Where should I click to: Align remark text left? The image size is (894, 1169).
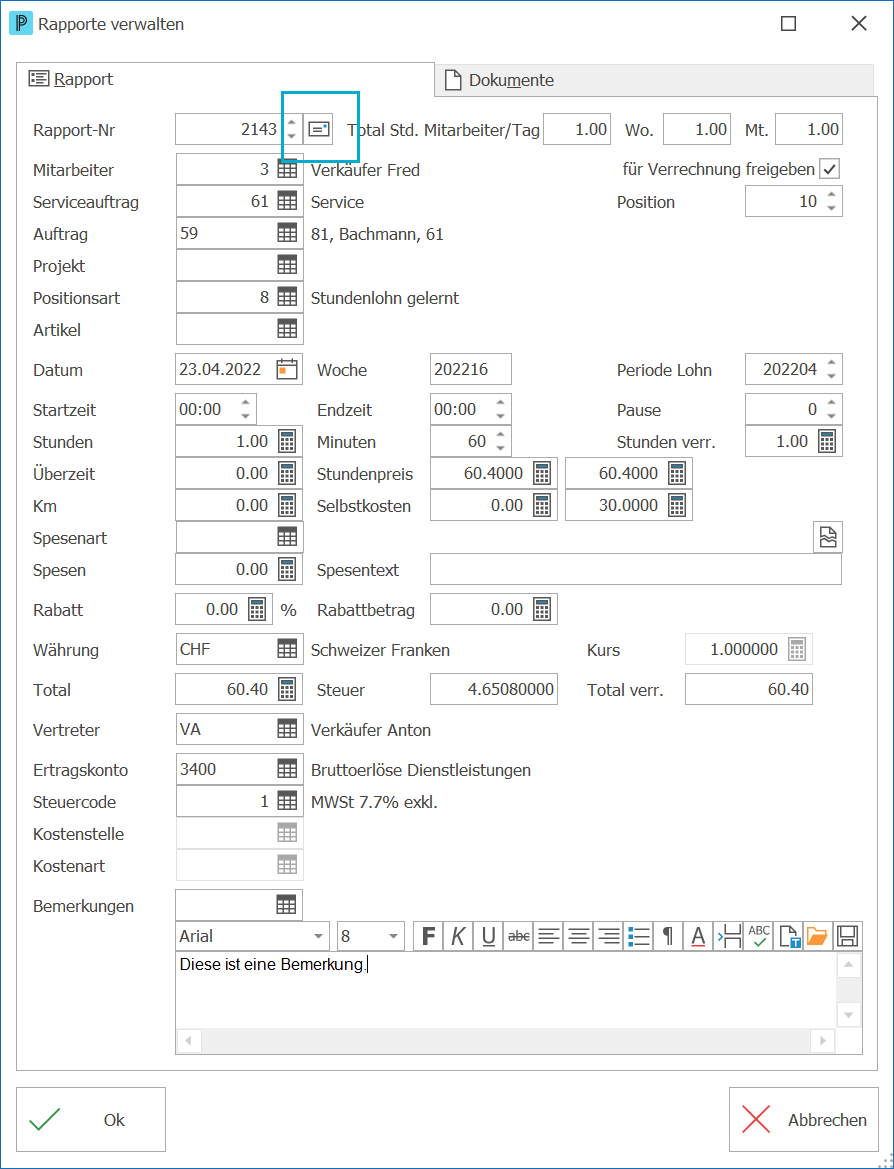pyautogui.click(x=548, y=936)
